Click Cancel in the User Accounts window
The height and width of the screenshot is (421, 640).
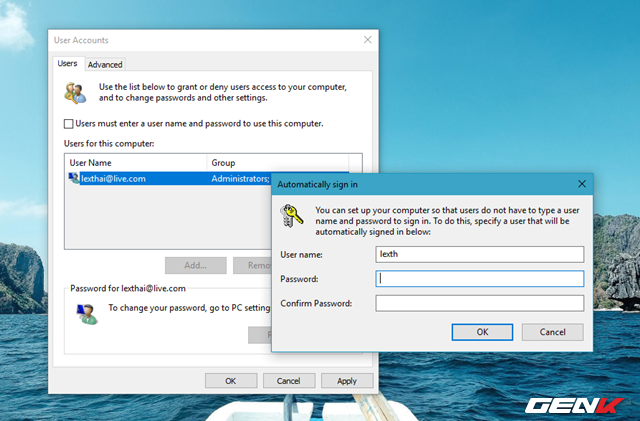289,381
